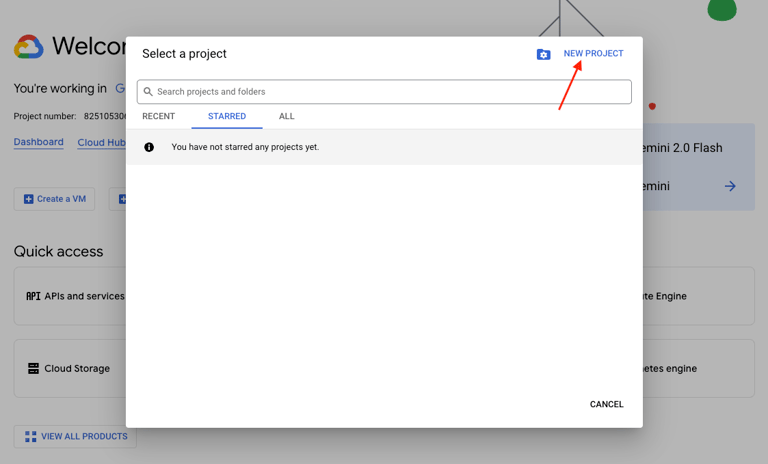
Task: Click the Create a VM button
Action: click(54, 199)
